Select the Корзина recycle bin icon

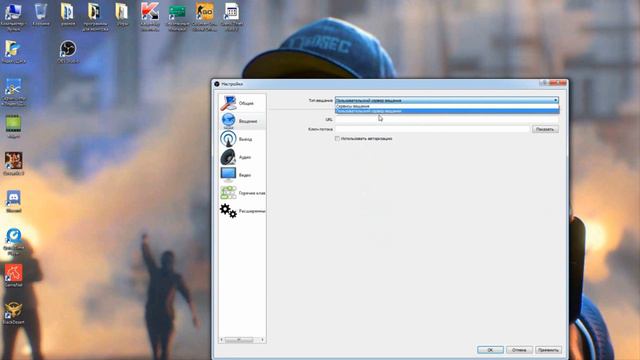(x=41, y=15)
